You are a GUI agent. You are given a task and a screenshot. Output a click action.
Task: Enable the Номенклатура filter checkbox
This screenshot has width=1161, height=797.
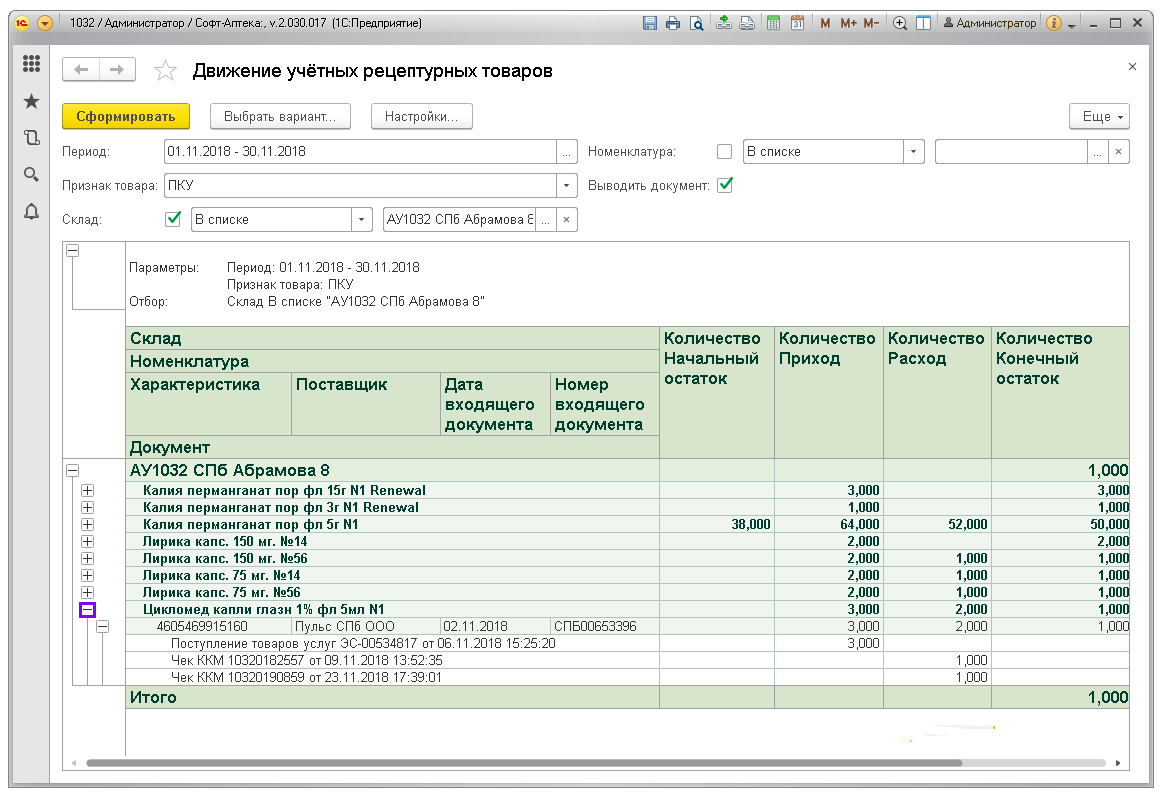(725, 152)
